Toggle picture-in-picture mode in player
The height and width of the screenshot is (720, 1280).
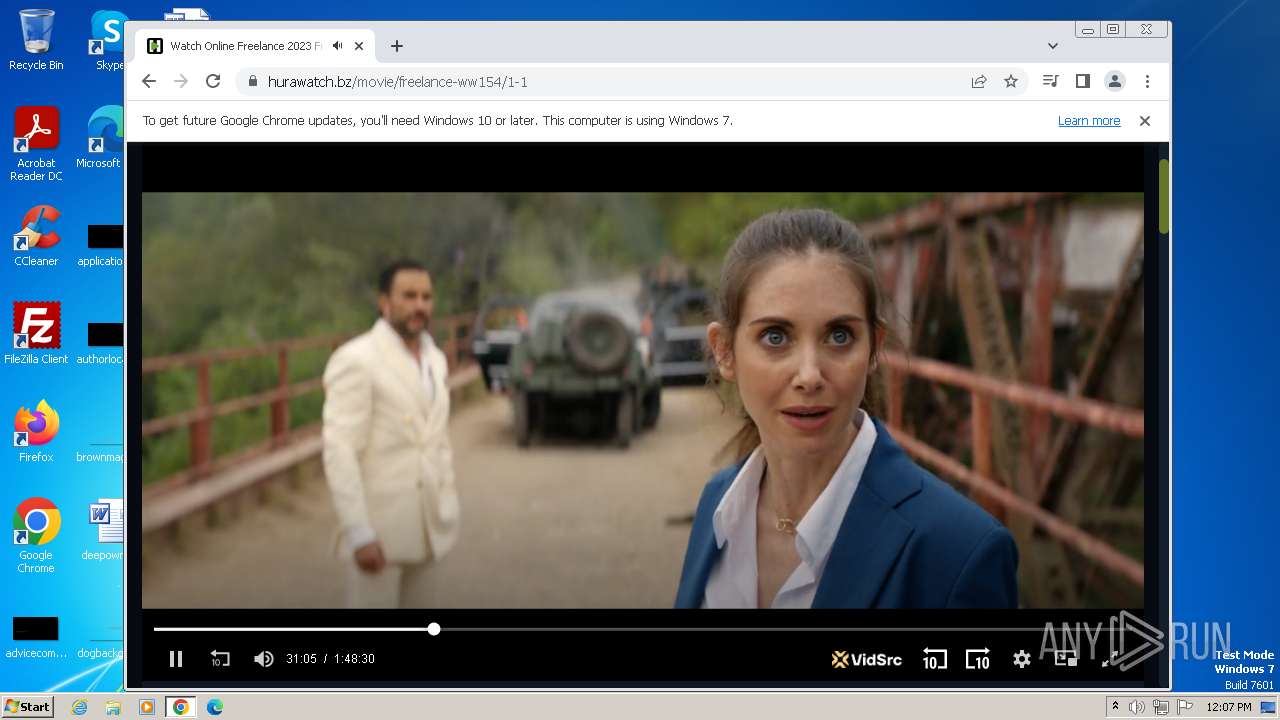pyautogui.click(x=1066, y=659)
